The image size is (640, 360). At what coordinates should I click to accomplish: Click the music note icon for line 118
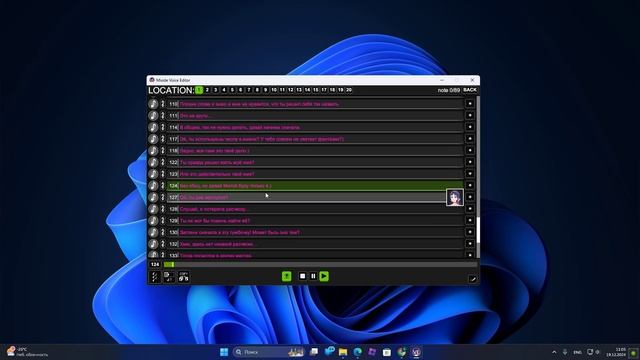(x=153, y=151)
